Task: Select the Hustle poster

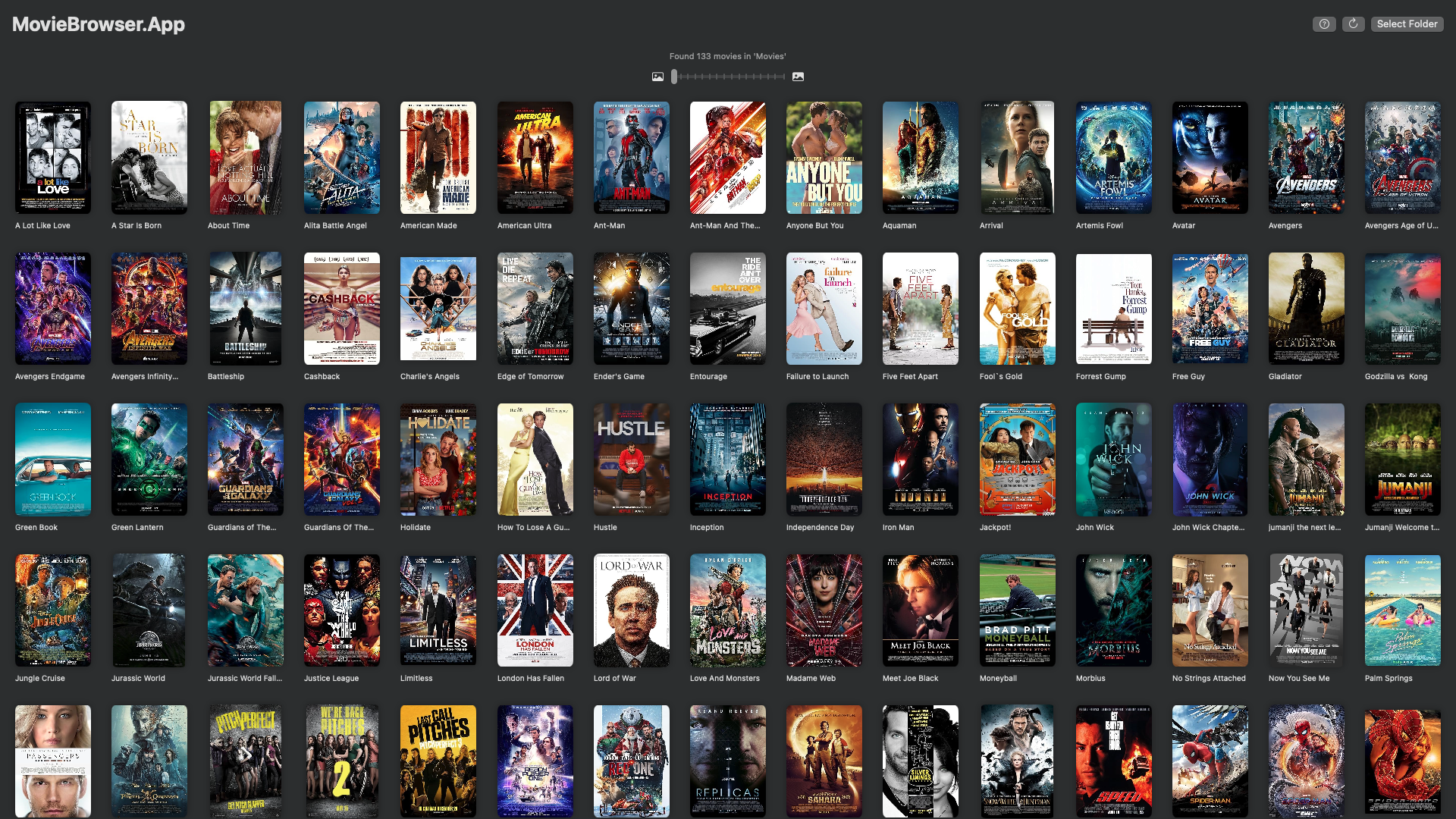Action: 632,460
